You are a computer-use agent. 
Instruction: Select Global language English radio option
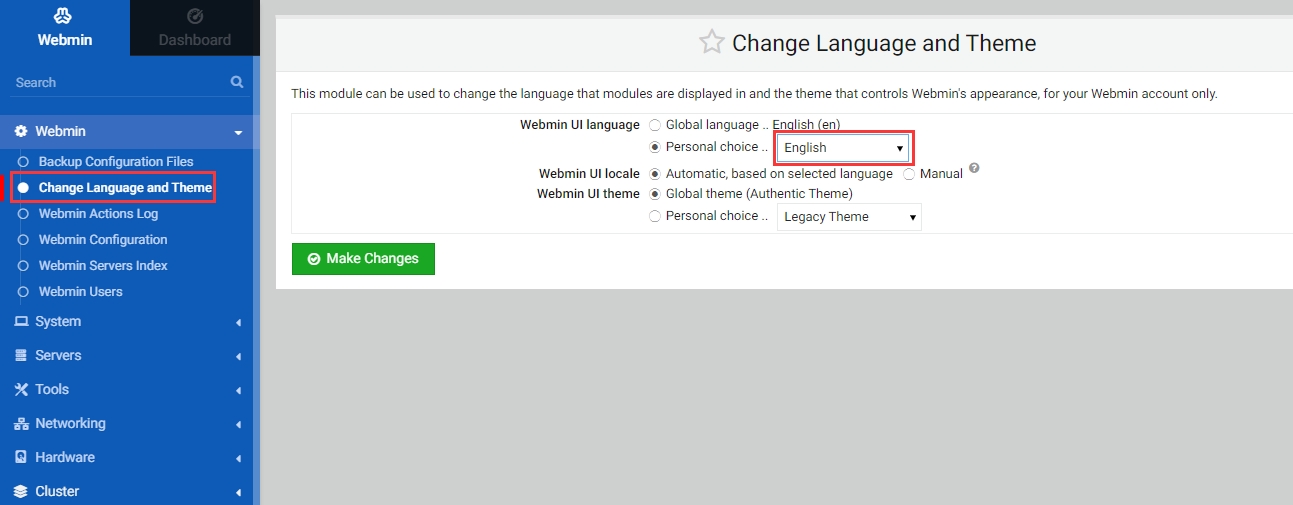(655, 125)
